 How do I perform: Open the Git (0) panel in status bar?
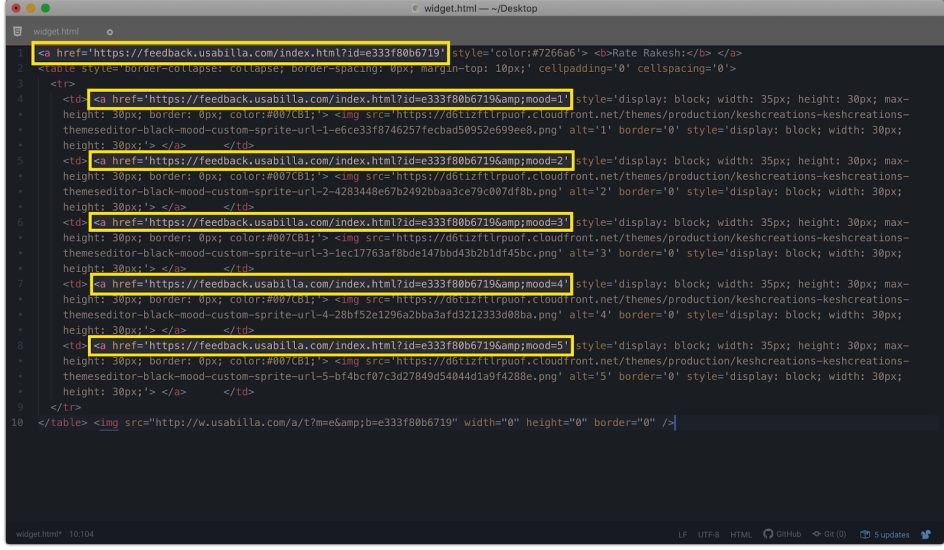pyautogui.click(x=830, y=534)
